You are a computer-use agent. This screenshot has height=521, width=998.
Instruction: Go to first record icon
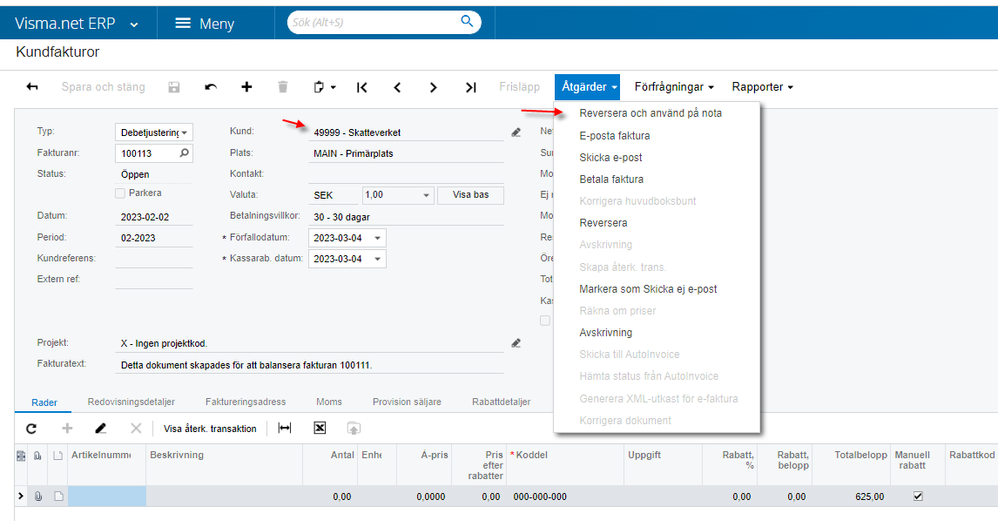(x=362, y=87)
